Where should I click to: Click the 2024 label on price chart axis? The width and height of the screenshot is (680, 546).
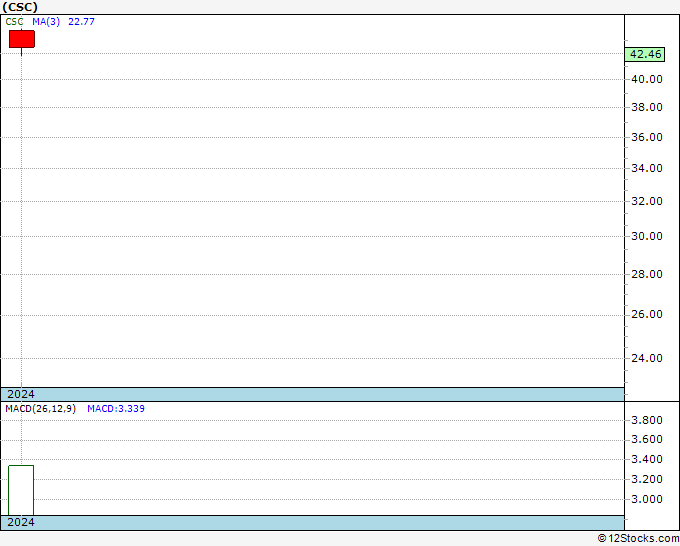(x=21, y=394)
